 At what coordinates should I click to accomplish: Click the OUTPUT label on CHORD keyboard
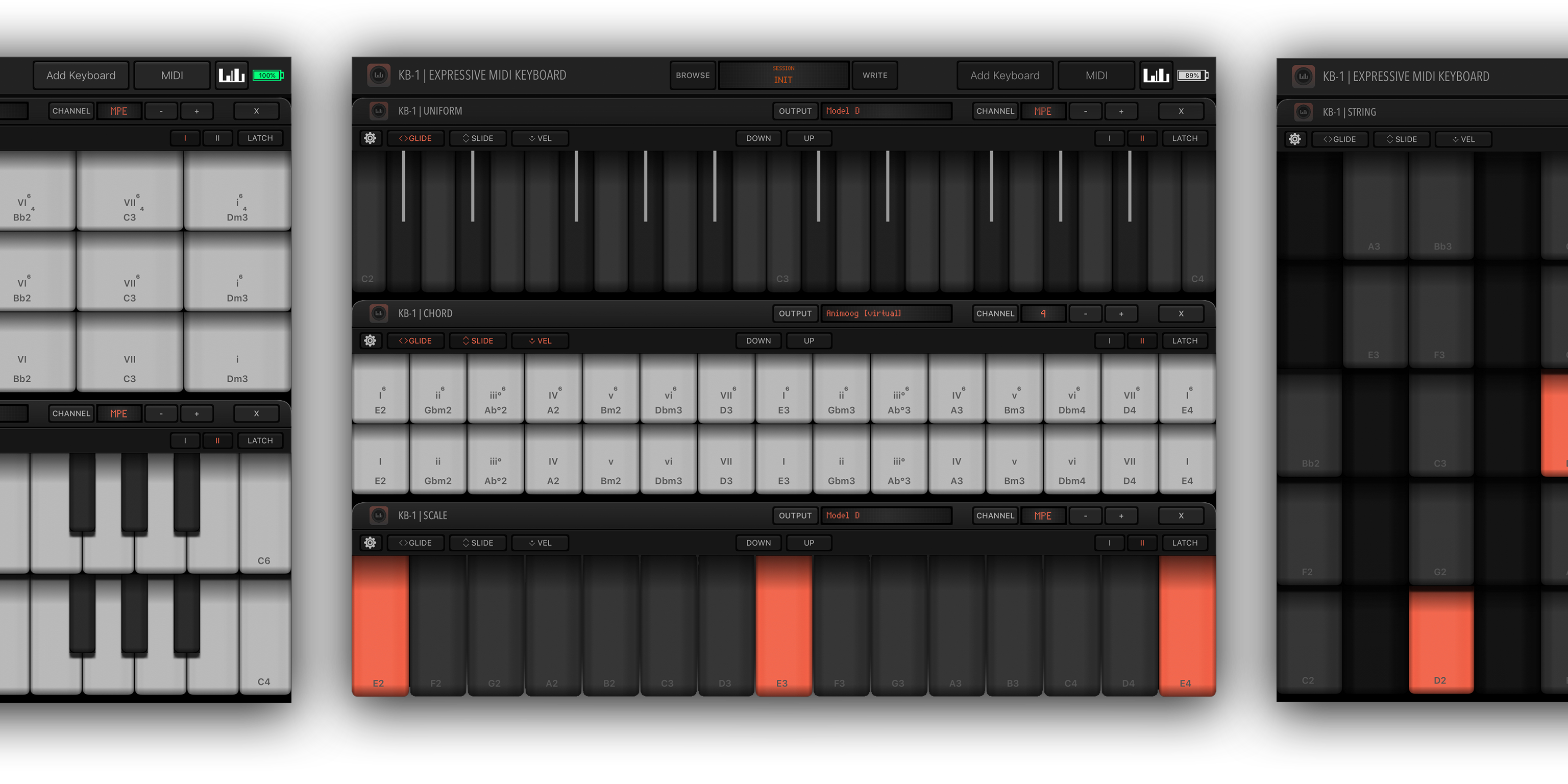[795, 313]
